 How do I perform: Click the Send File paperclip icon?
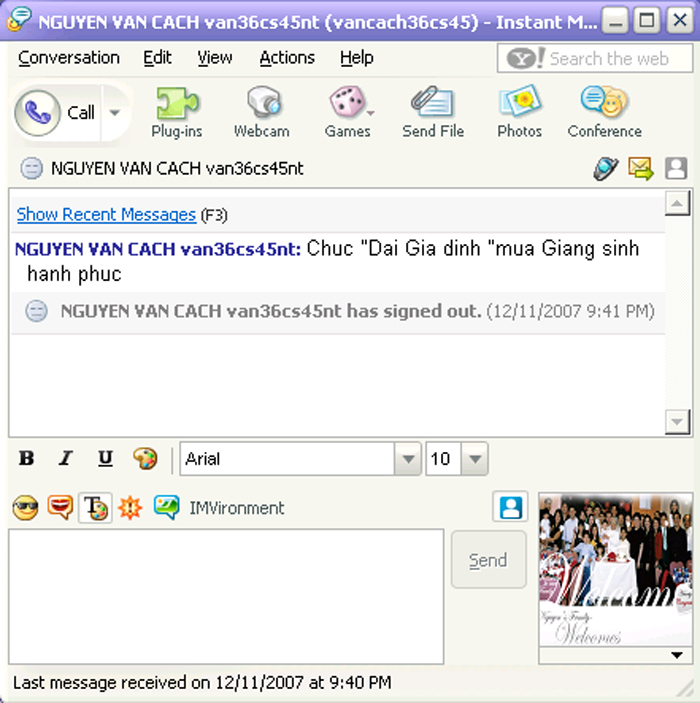click(x=433, y=113)
